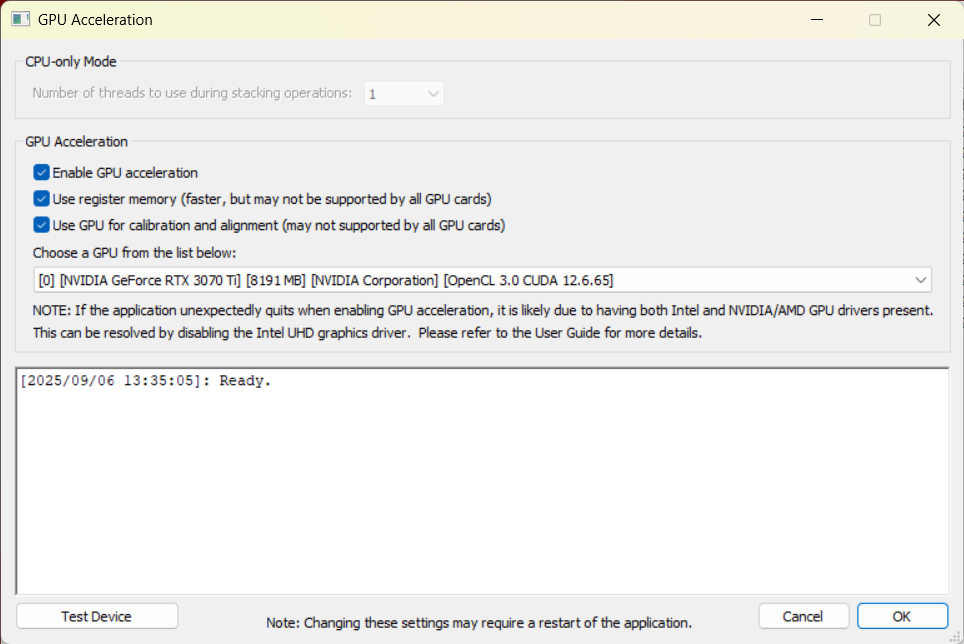
Task: Minimize the GPU Acceleration window
Action: click(x=817, y=20)
